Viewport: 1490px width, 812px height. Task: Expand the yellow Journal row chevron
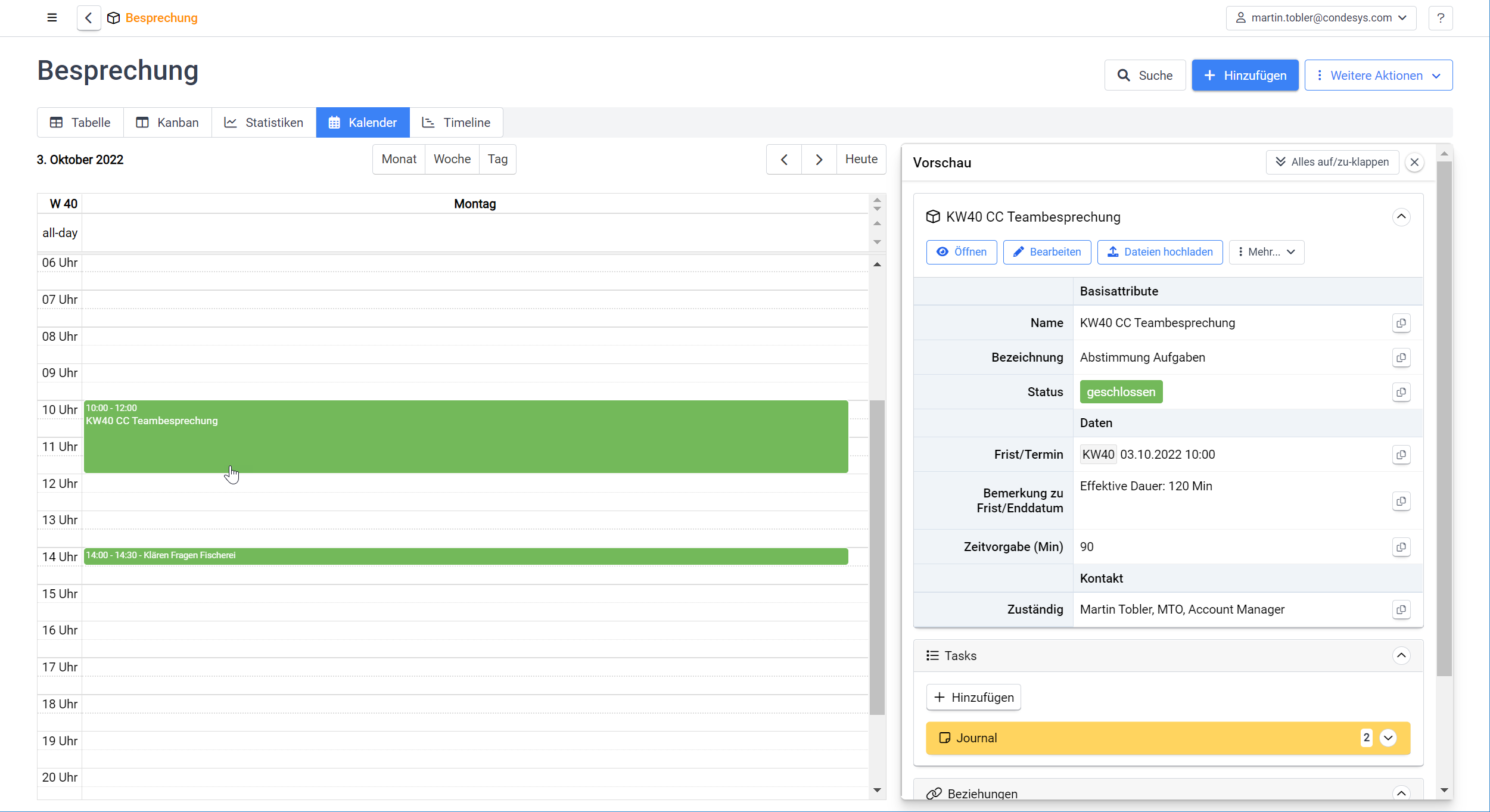(x=1388, y=738)
